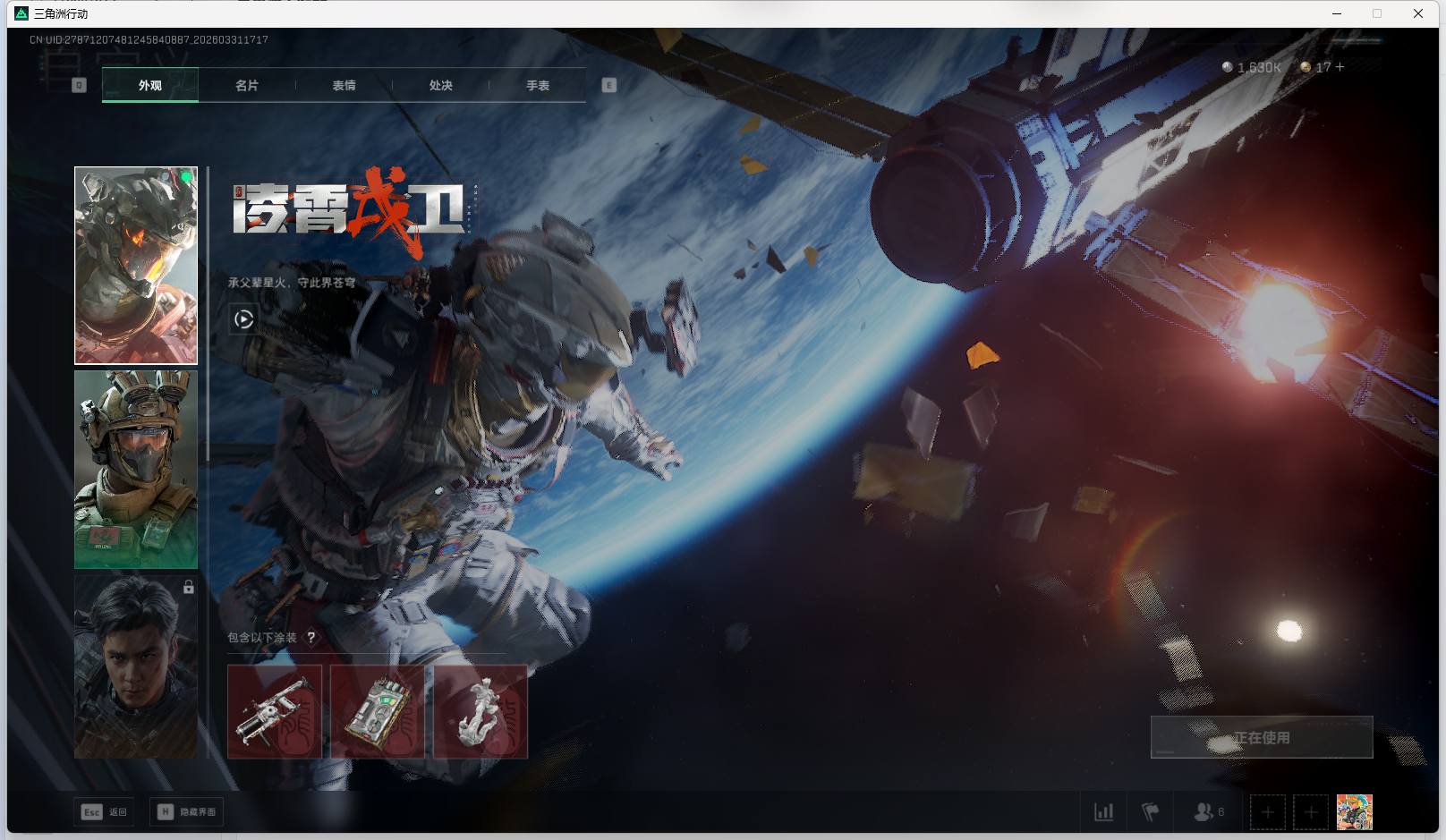Click the green triangle app logo in title bar
The height and width of the screenshot is (840, 1446).
click(21, 13)
